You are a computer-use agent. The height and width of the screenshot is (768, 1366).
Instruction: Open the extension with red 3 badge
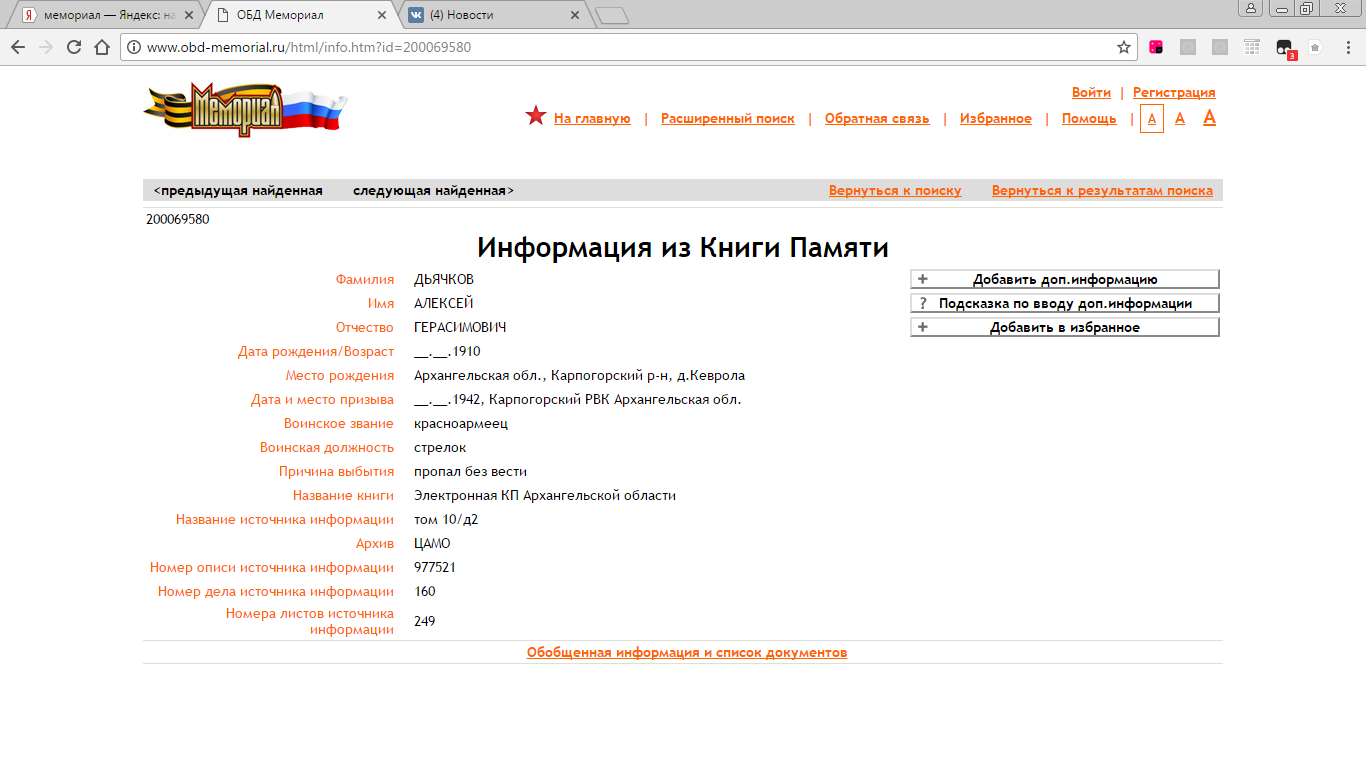tap(1286, 48)
